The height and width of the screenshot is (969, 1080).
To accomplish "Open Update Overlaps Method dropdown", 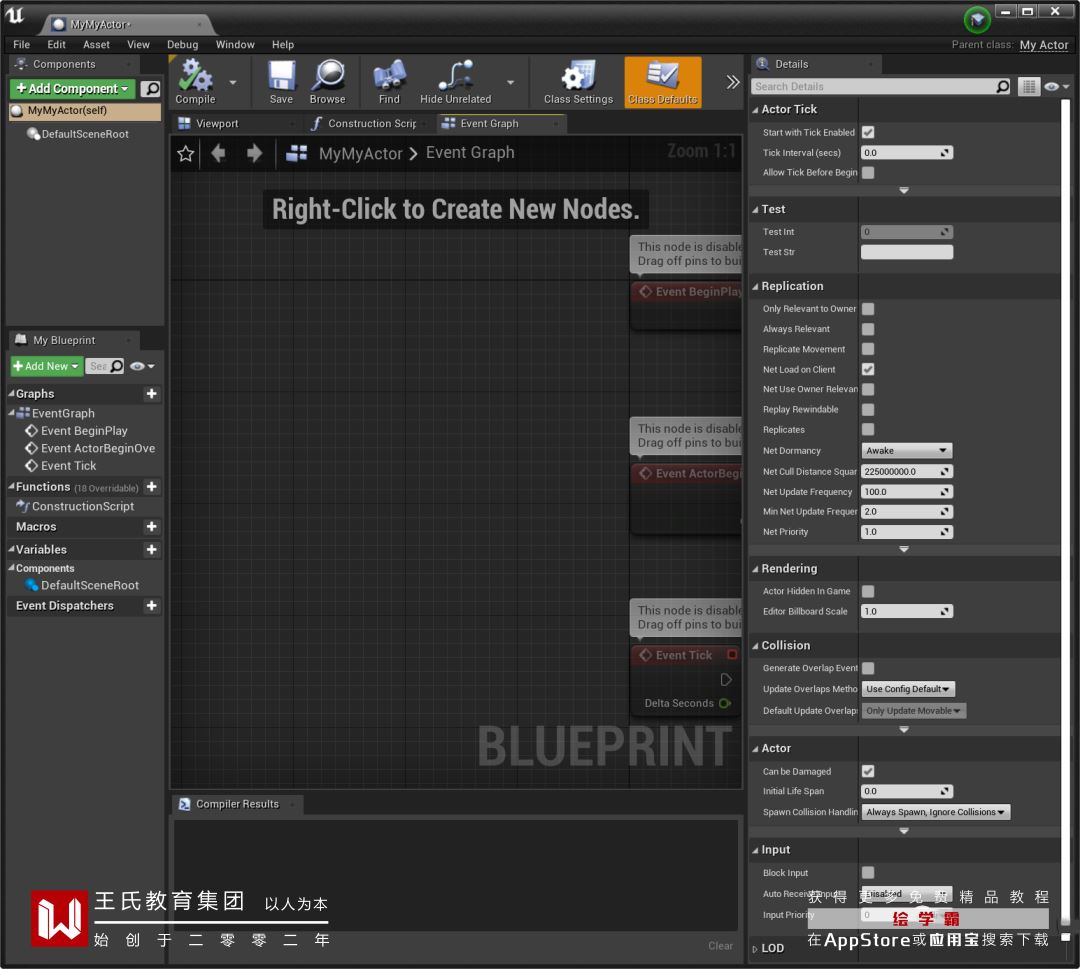I will pos(908,689).
